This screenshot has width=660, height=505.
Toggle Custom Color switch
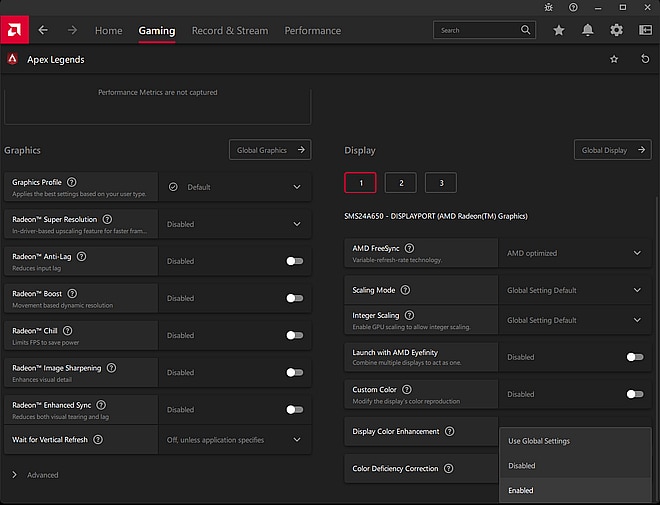(x=635, y=394)
